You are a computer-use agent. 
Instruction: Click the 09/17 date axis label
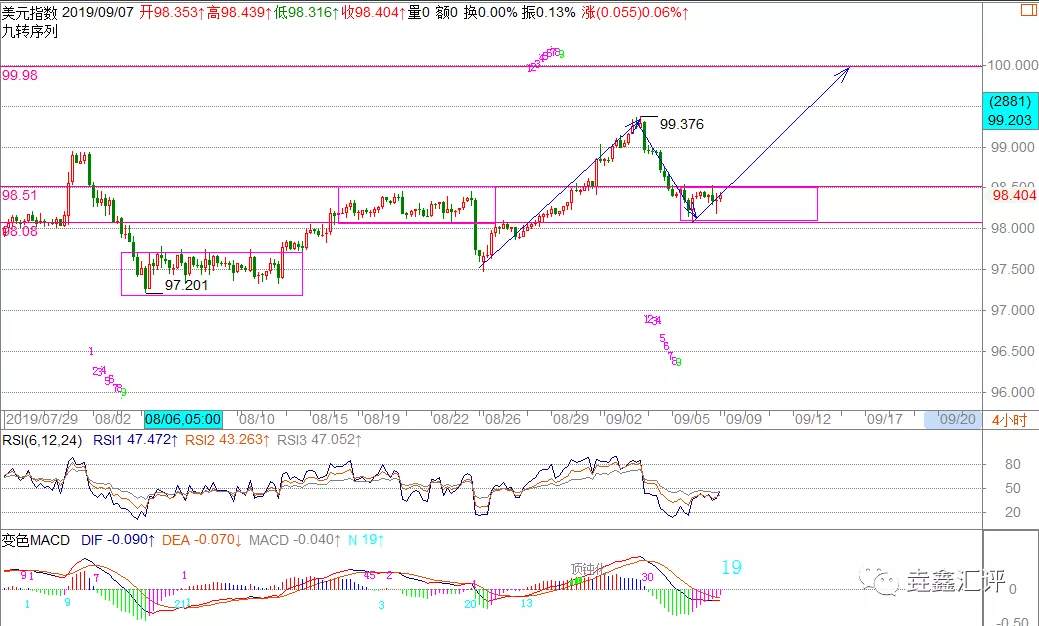pyautogui.click(x=885, y=419)
